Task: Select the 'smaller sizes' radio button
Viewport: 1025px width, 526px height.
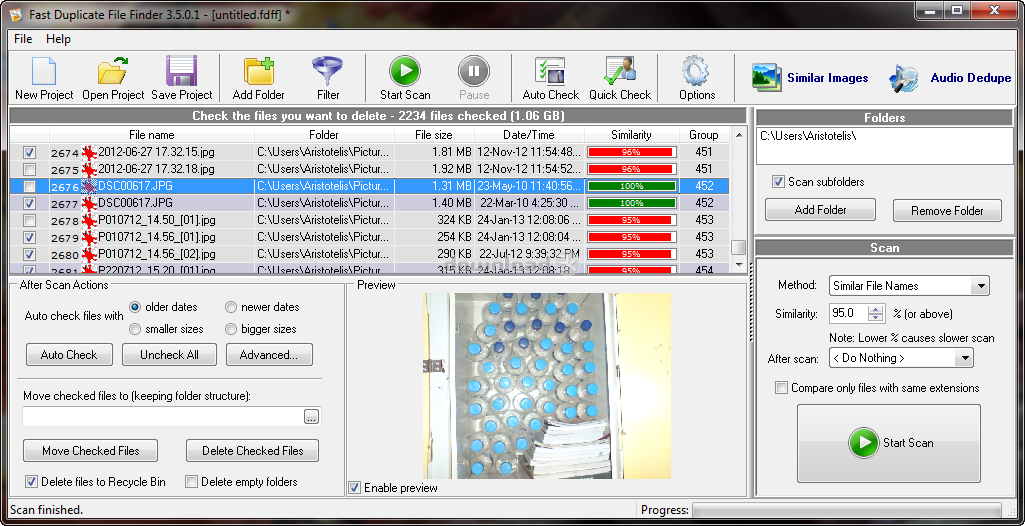Action: [x=136, y=329]
